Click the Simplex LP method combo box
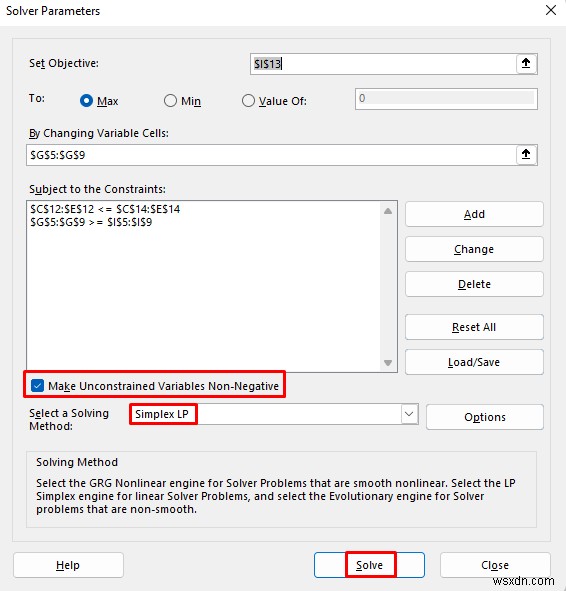 coord(274,414)
